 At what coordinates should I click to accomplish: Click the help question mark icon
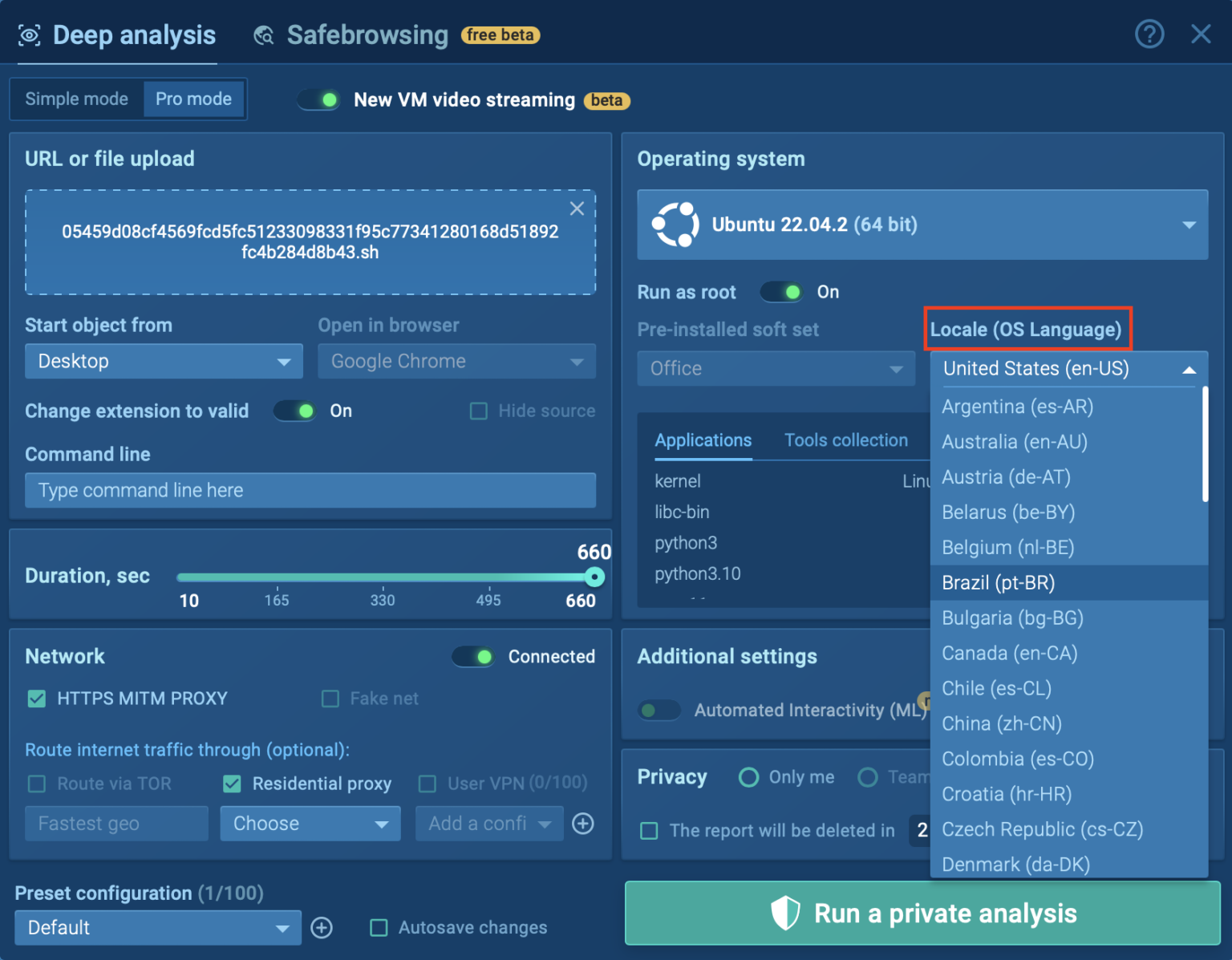[1149, 34]
